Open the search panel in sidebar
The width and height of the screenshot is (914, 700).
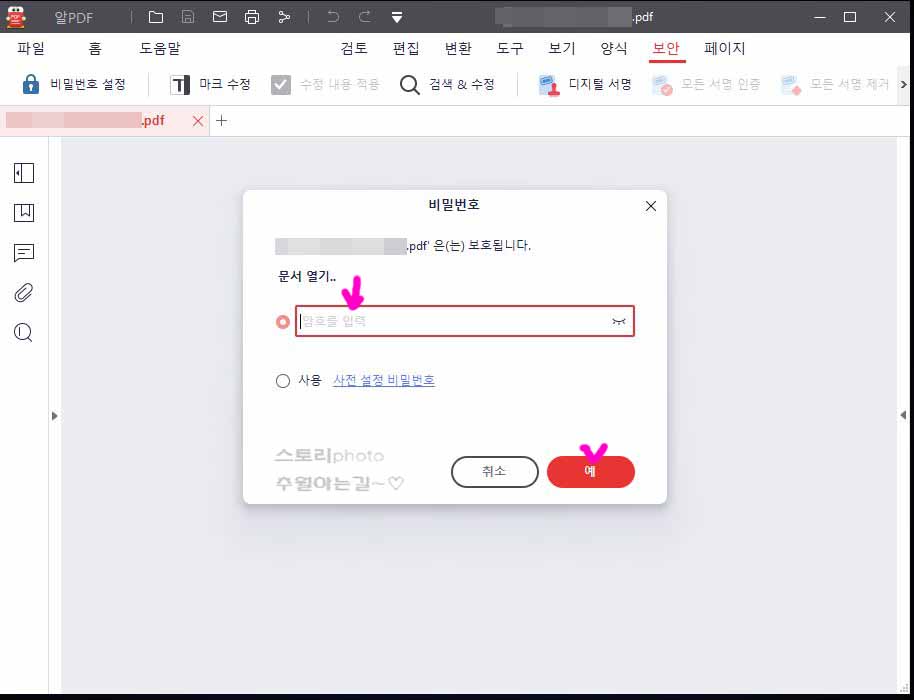pos(23,332)
